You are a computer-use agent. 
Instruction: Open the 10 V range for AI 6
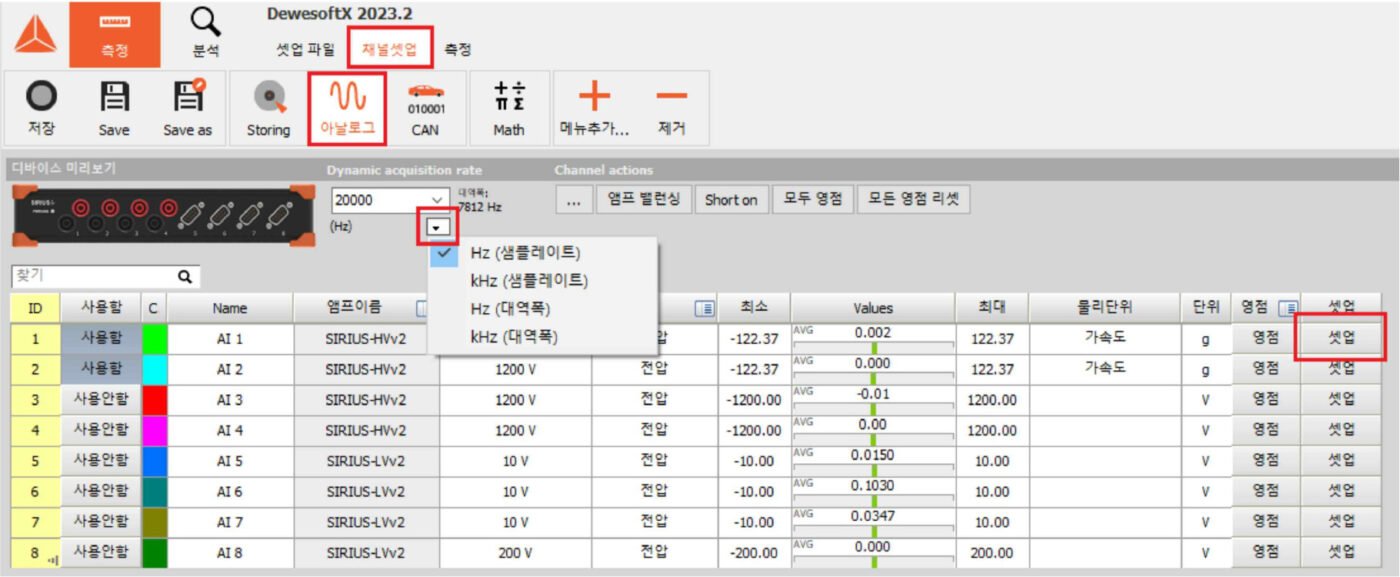[x=515, y=491]
